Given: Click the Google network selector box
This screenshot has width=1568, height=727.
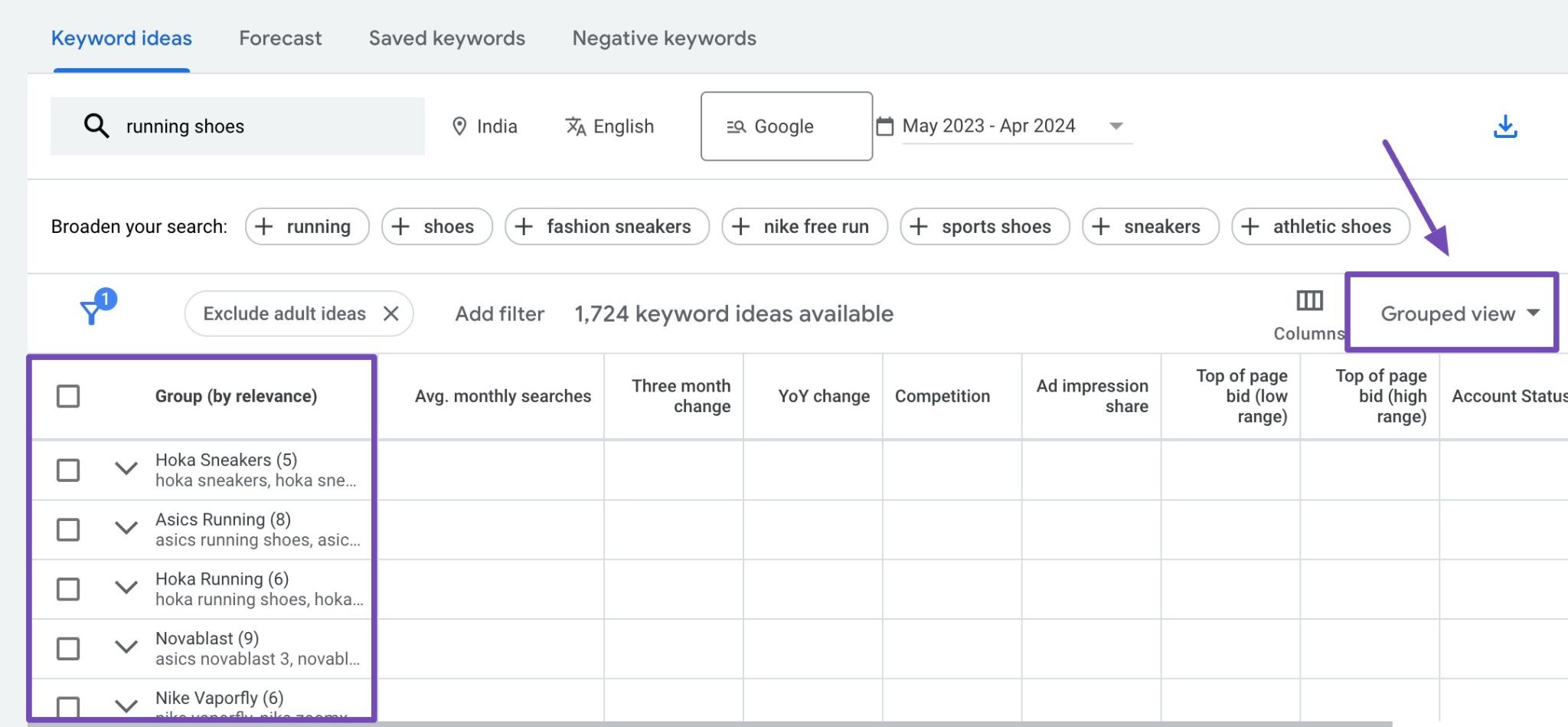Looking at the screenshot, I should coord(786,126).
